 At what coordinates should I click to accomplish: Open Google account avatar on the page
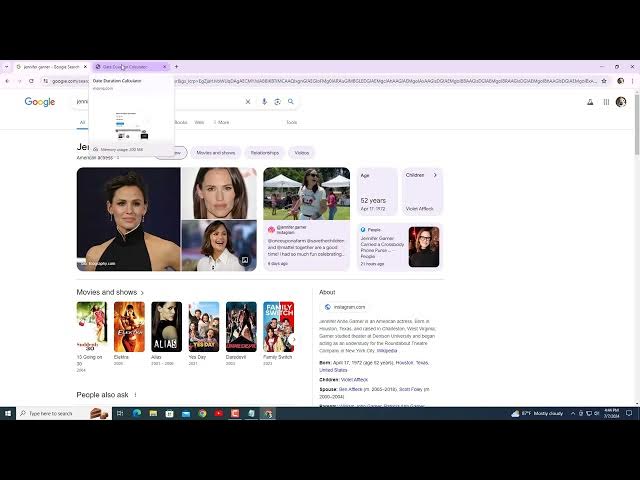[x=621, y=102]
